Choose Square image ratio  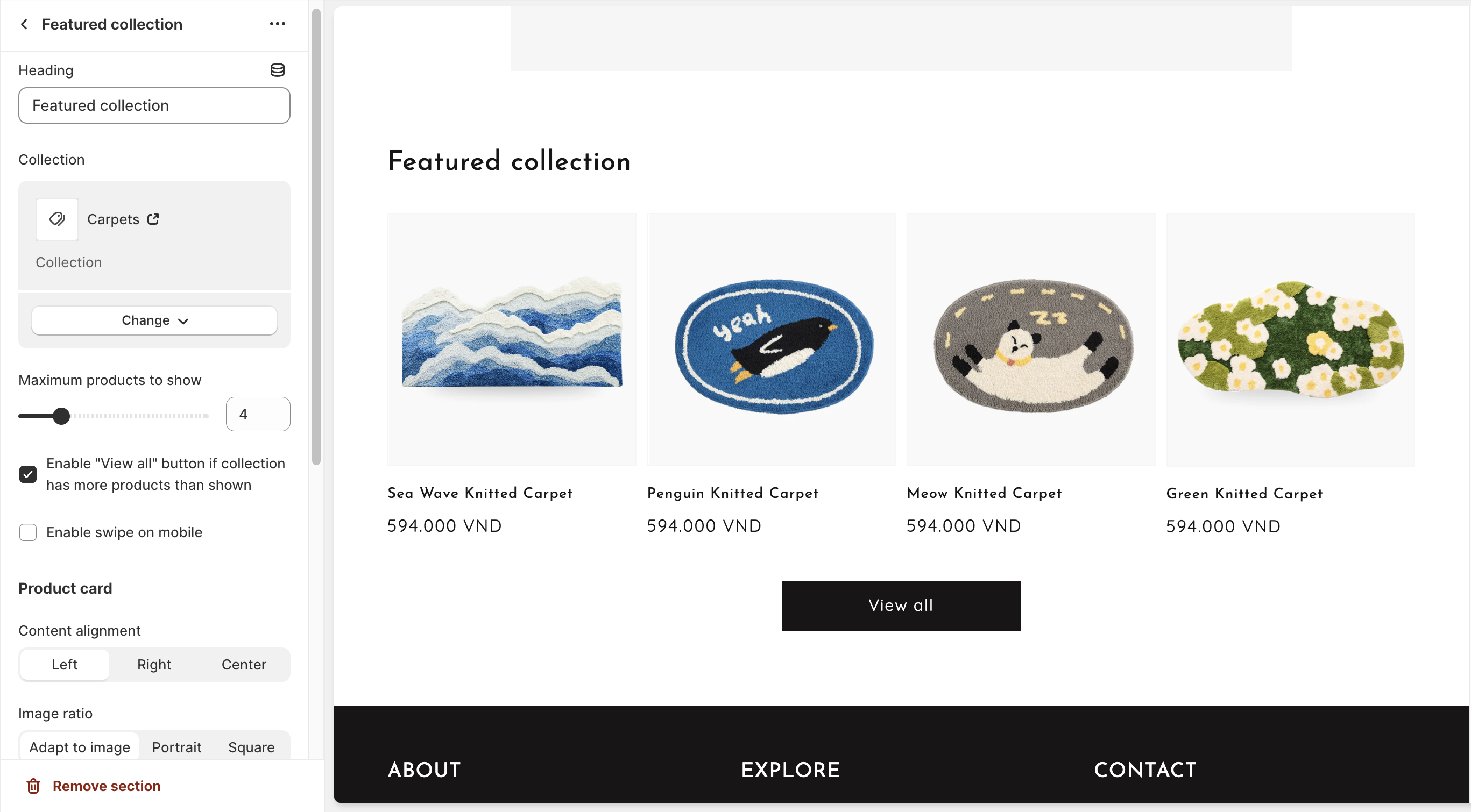(x=251, y=747)
